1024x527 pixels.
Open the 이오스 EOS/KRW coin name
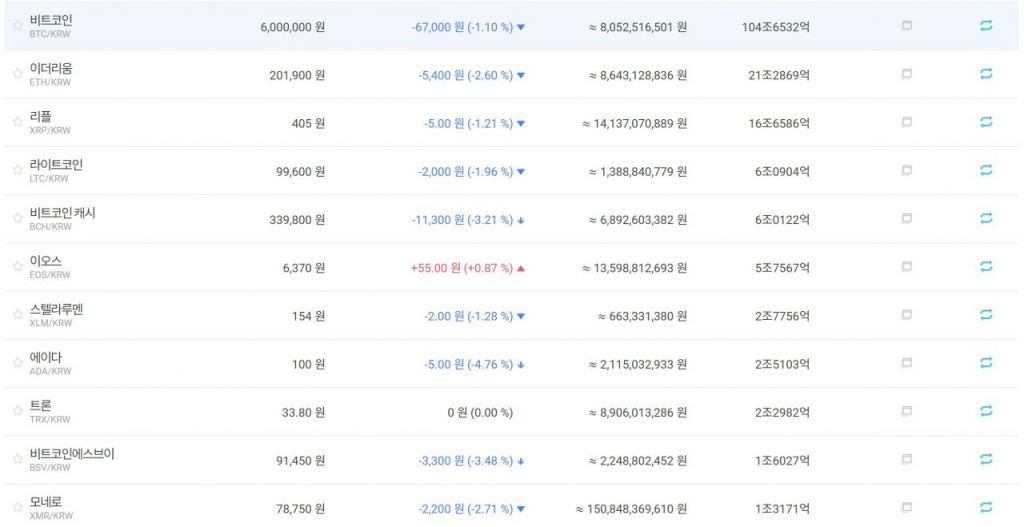pyautogui.click(x=50, y=267)
